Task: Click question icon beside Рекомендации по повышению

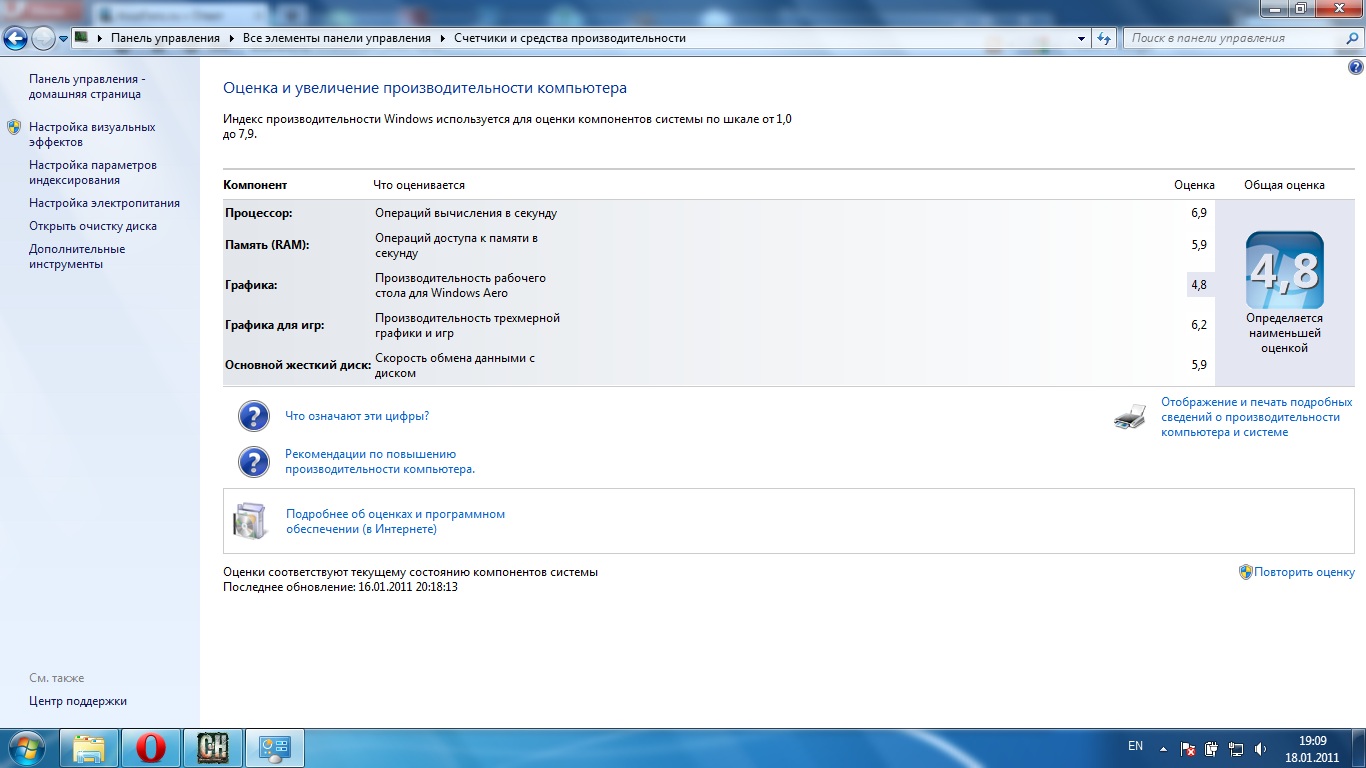Action: click(254, 461)
